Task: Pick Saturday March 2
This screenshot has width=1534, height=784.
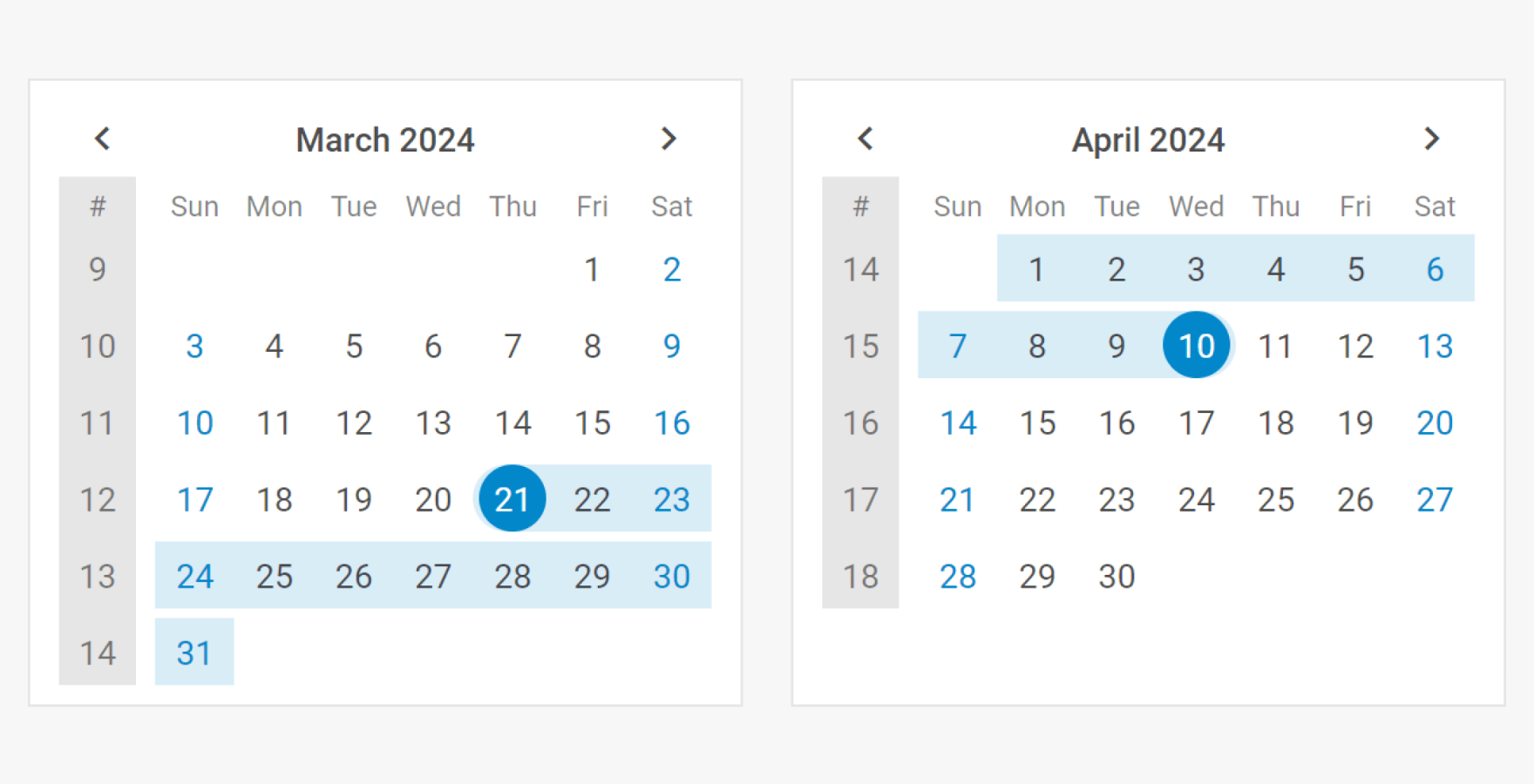Action: (672, 269)
